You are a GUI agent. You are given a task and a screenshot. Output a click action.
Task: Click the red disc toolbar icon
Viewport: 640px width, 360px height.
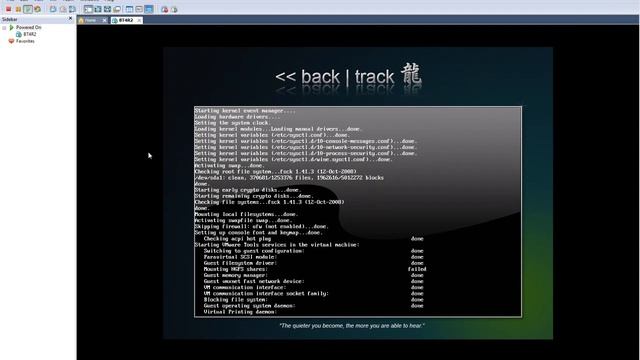coord(165,9)
